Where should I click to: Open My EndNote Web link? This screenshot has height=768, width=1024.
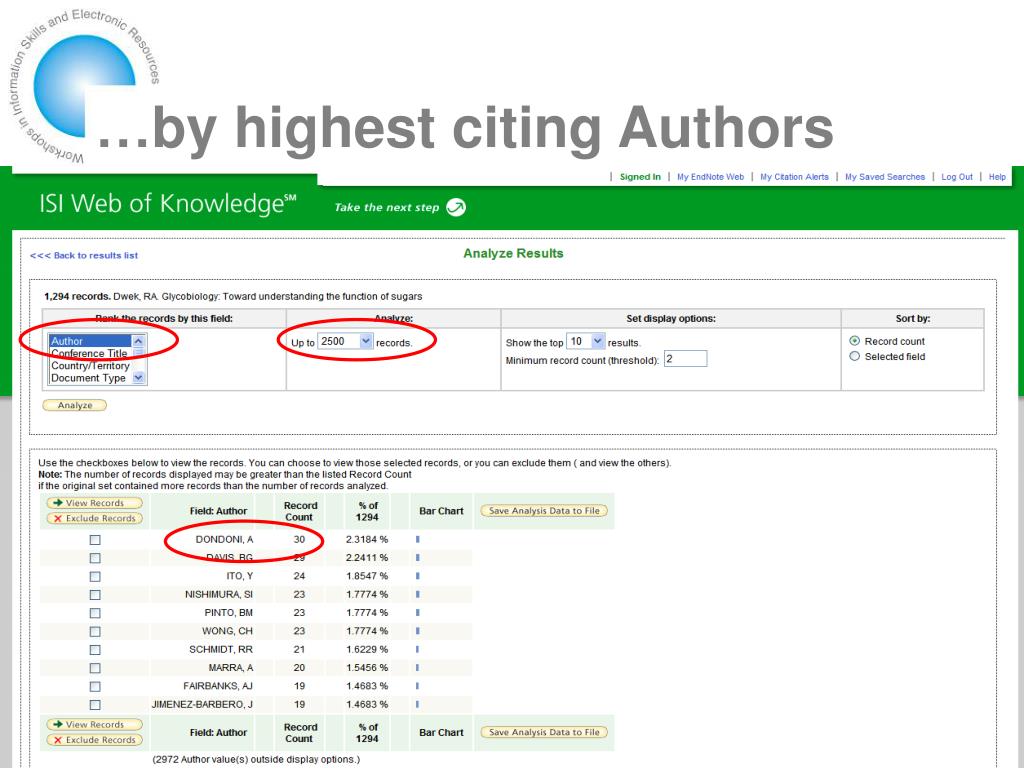point(711,177)
